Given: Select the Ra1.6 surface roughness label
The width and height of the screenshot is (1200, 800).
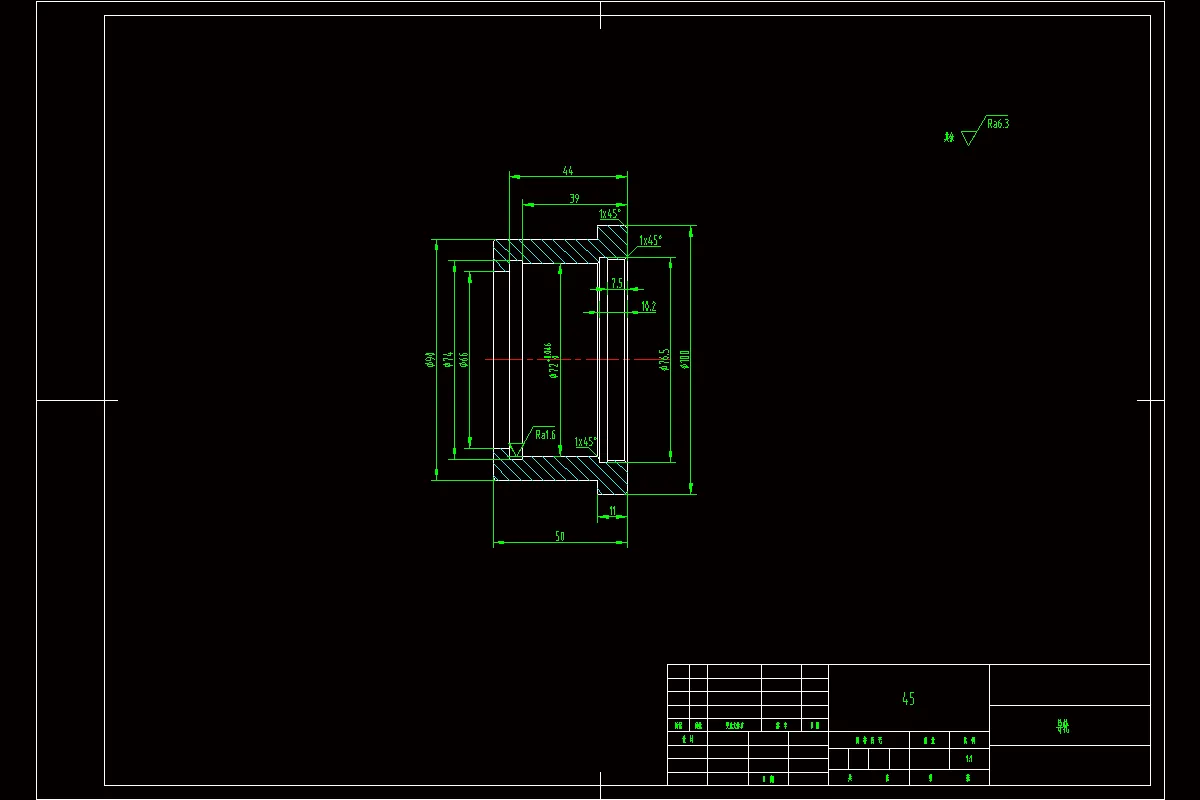Looking at the screenshot, I should (545, 435).
